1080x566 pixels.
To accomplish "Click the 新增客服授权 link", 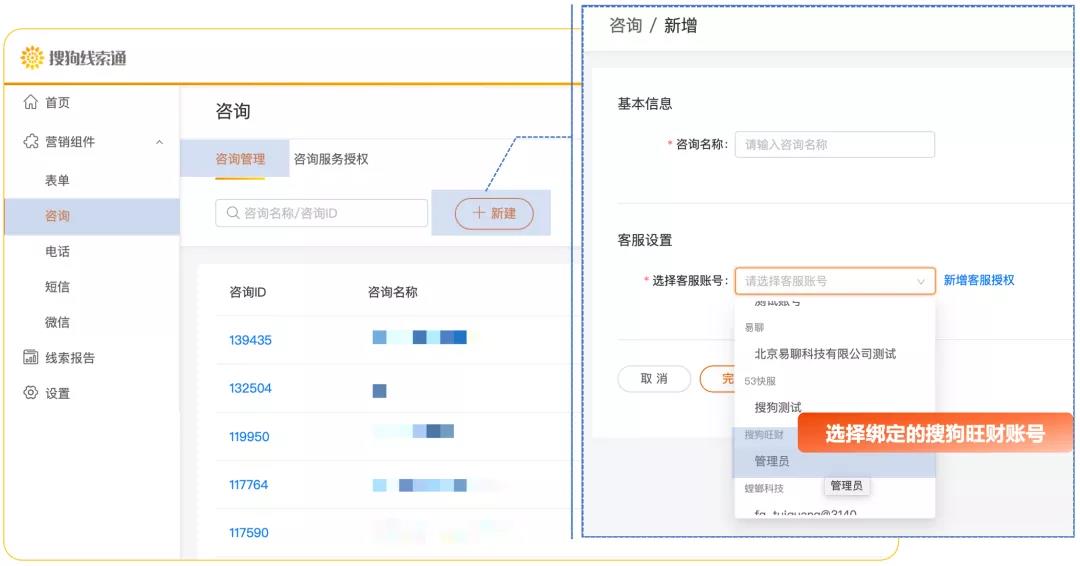I will click(979, 280).
